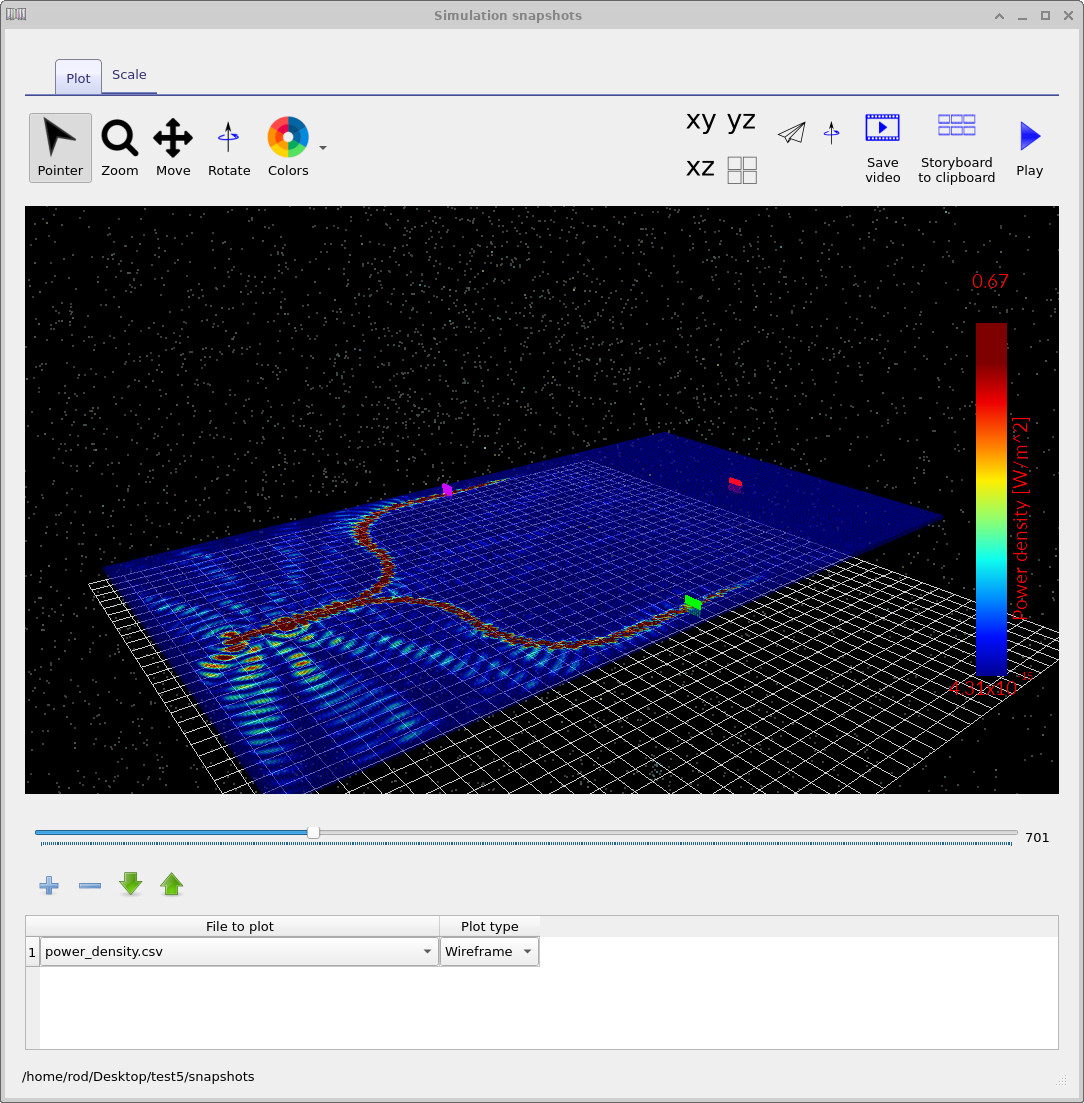Activate the Zoom tool
1084x1103 pixels.
(119, 147)
